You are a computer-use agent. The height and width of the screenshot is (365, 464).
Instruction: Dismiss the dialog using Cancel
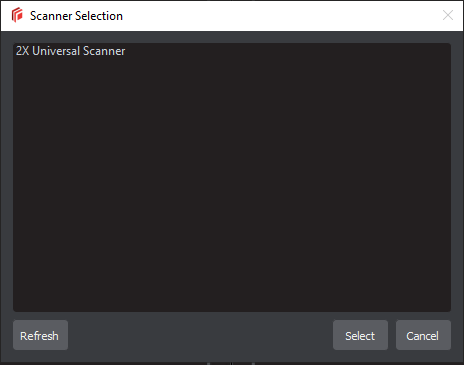pyautogui.click(x=423, y=335)
